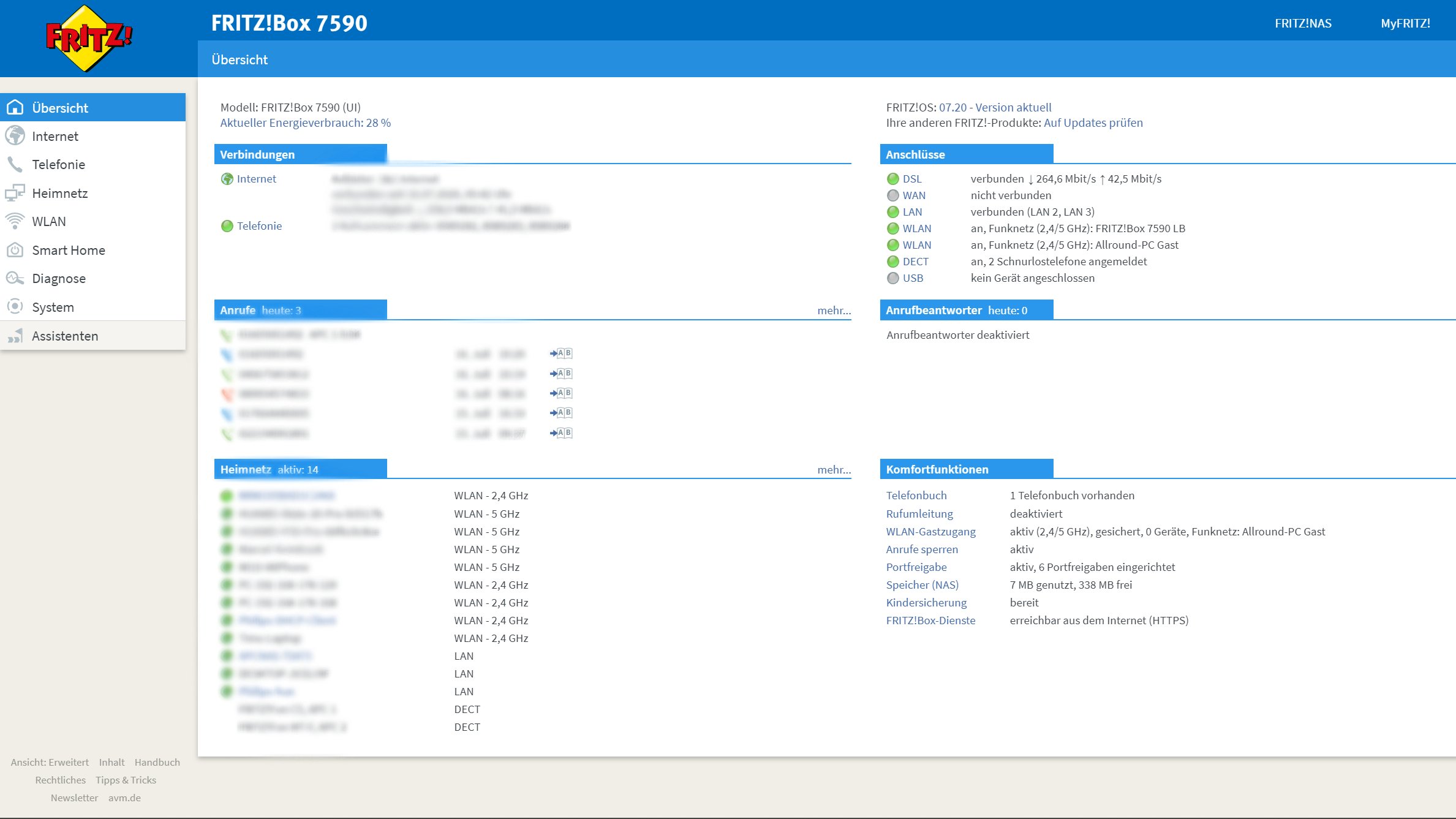Click the text Modell: FRITZ!Box 7590 (UI)

point(290,107)
